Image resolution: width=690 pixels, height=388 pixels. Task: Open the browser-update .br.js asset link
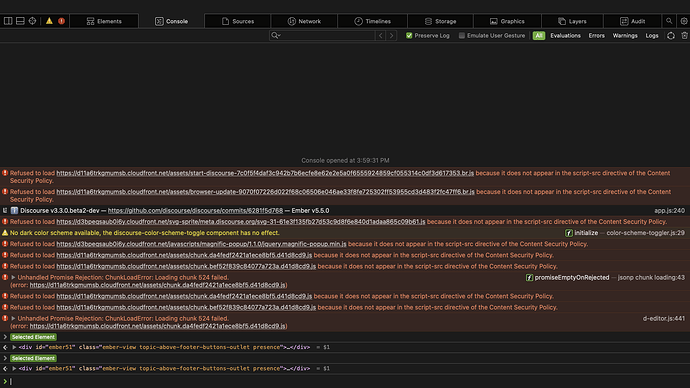tap(265, 192)
